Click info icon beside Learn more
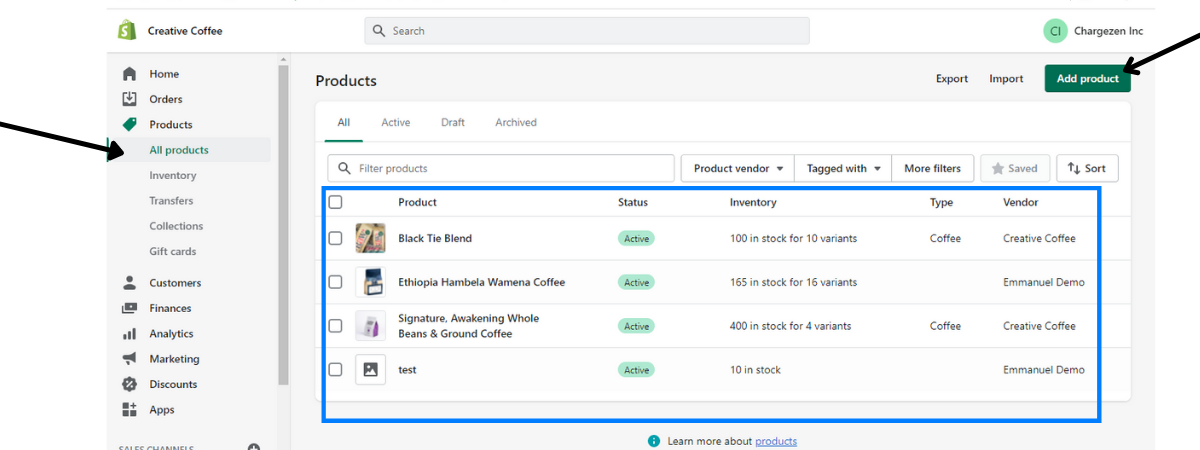This screenshot has width=1200, height=450. click(x=653, y=441)
